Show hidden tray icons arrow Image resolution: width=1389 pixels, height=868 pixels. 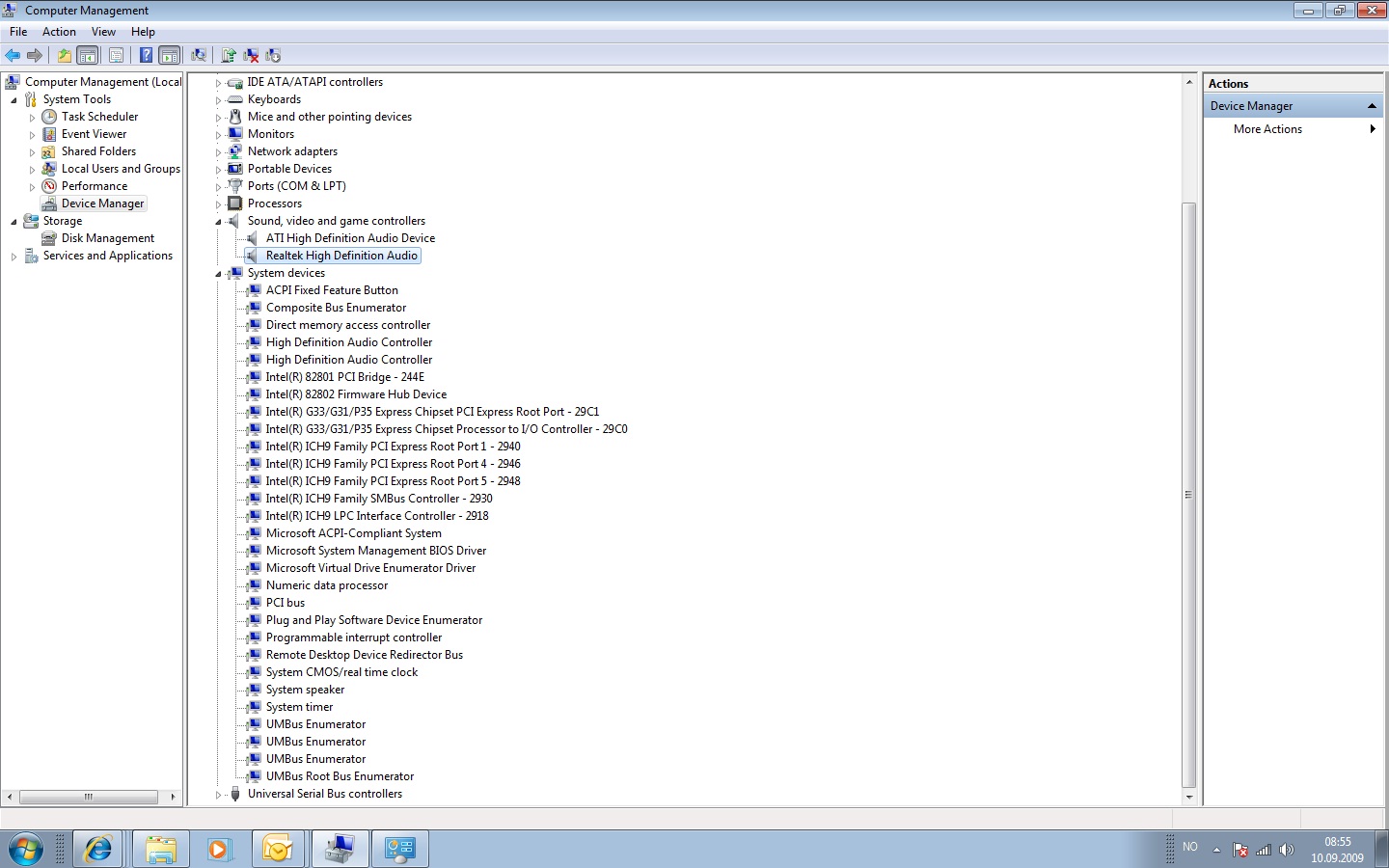1216,850
